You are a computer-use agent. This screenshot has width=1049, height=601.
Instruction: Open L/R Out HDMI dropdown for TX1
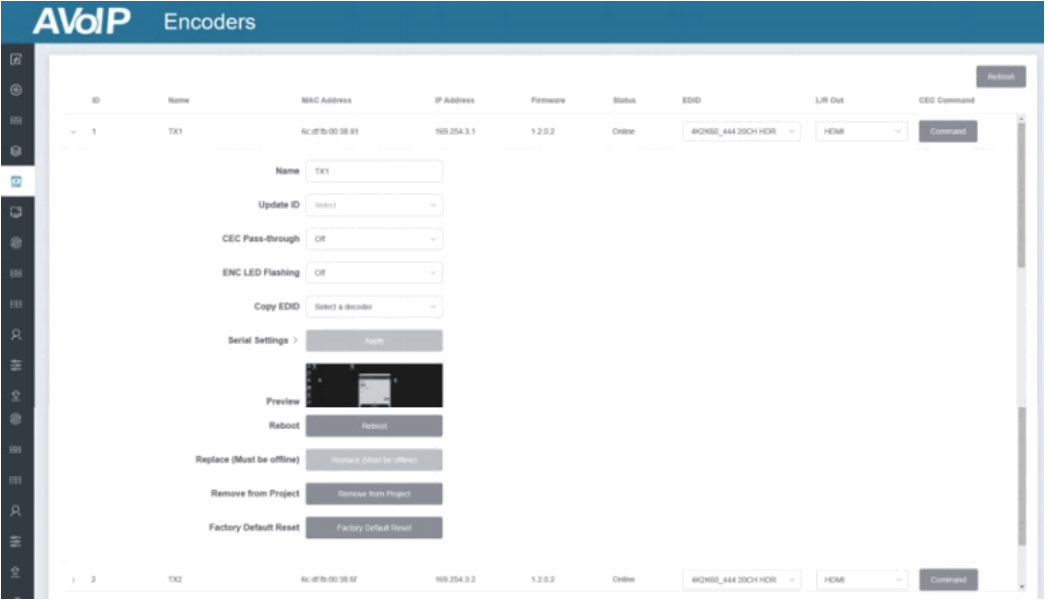[x=862, y=131]
